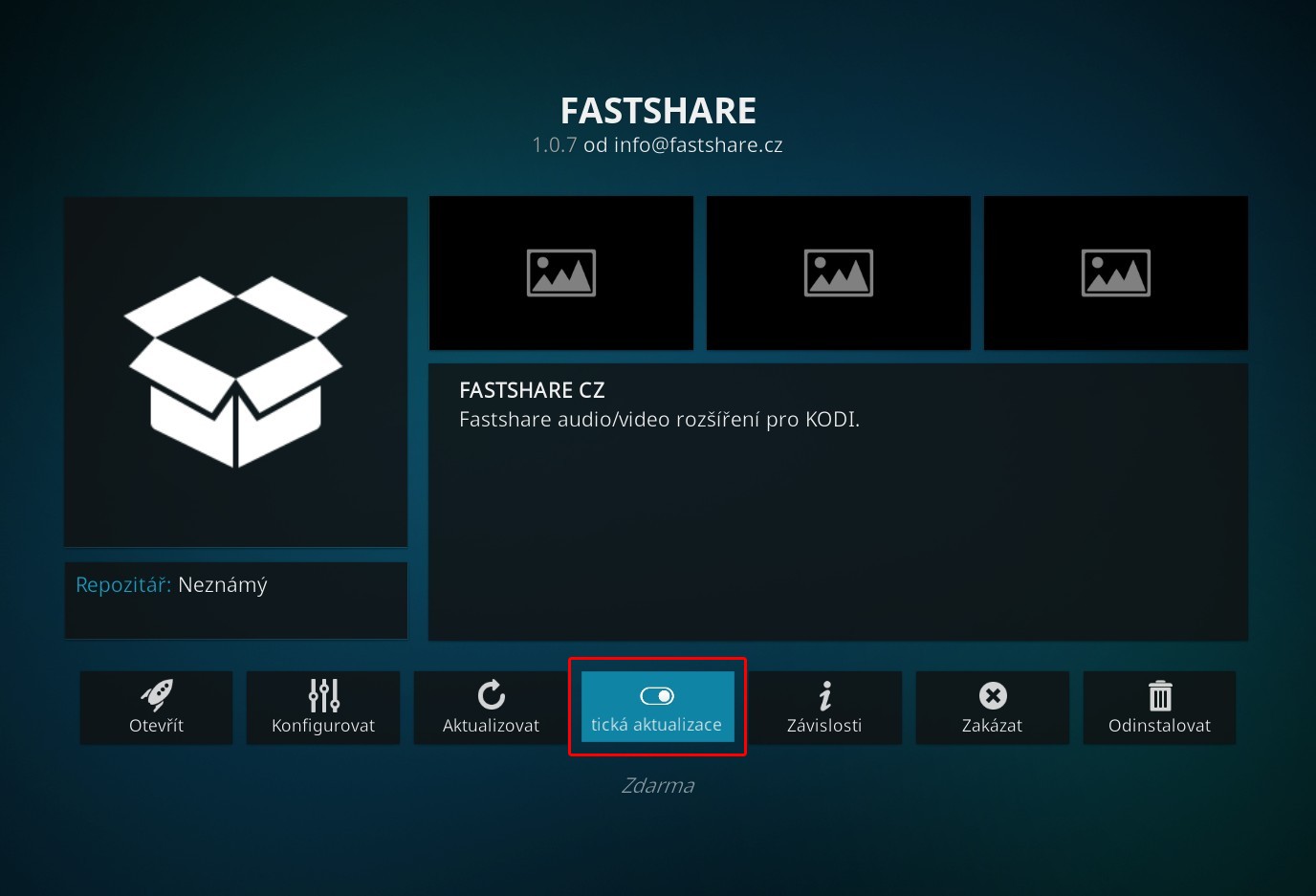The image size is (1316, 896).
Task: Uninstall the addon with Odinstalovat
Action: point(1159,708)
